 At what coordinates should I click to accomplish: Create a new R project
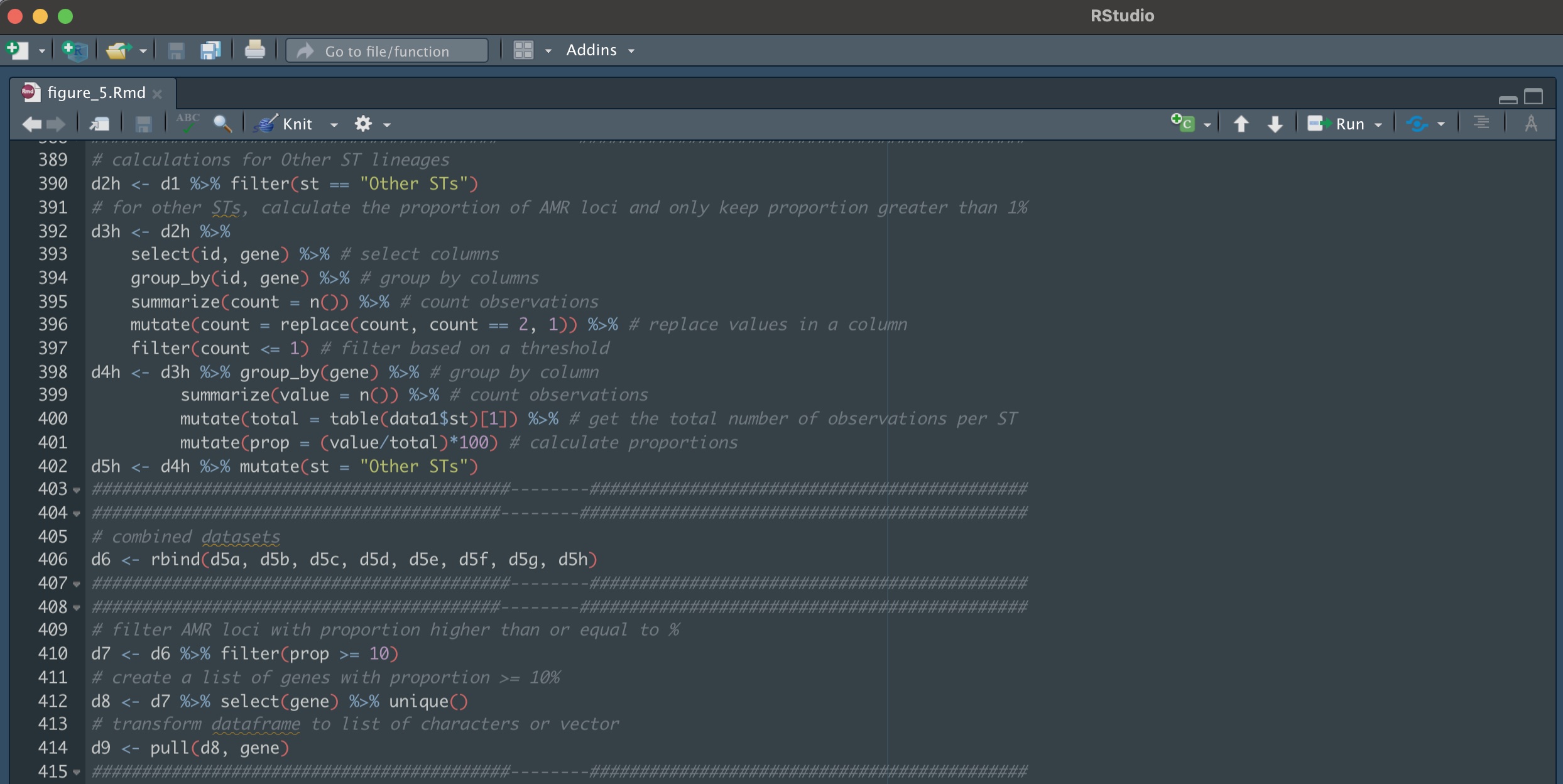coord(75,50)
